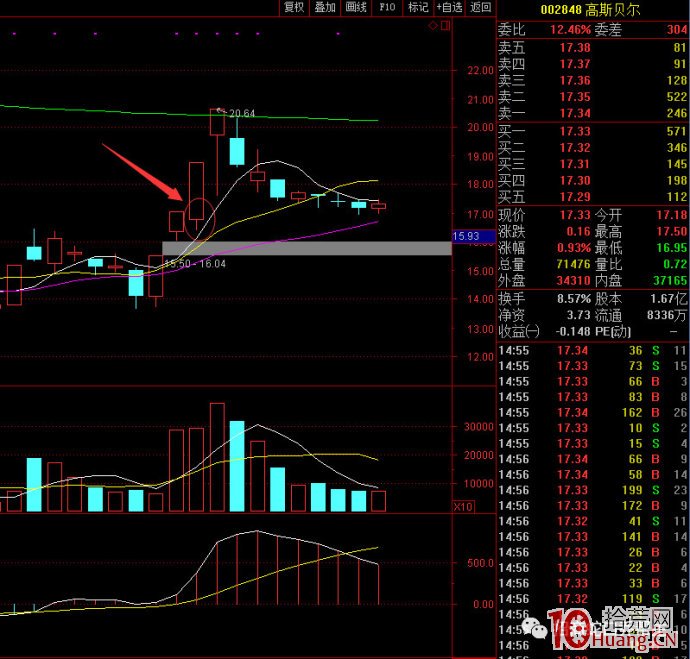Image resolution: width=690 pixels, height=659 pixels.
Task: Select the 买五 bid row at 17.29
Action: (593, 197)
